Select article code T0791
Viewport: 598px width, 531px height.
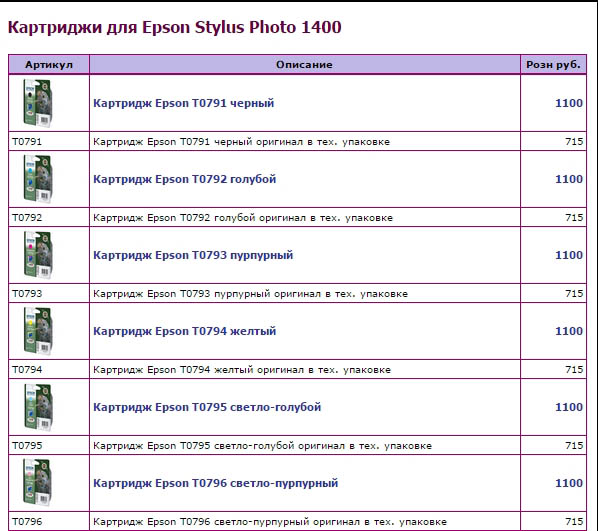coord(27,142)
